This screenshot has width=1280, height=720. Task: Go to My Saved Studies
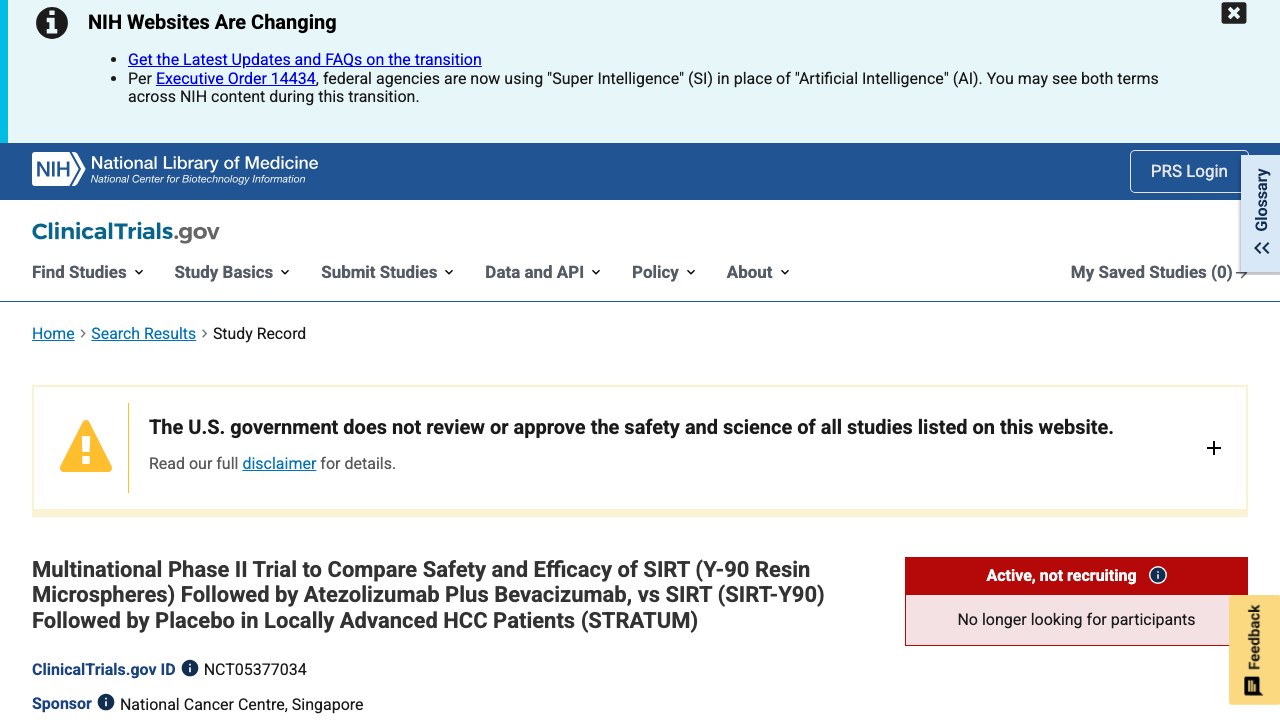click(1159, 272)
